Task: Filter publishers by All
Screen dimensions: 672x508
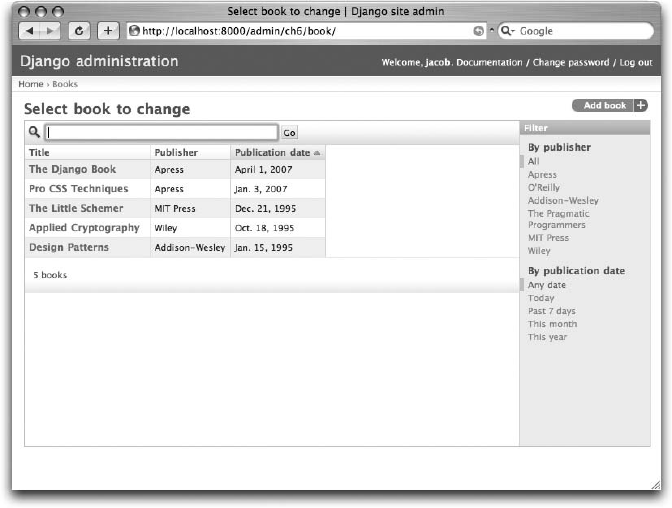Action: [534, 162]
